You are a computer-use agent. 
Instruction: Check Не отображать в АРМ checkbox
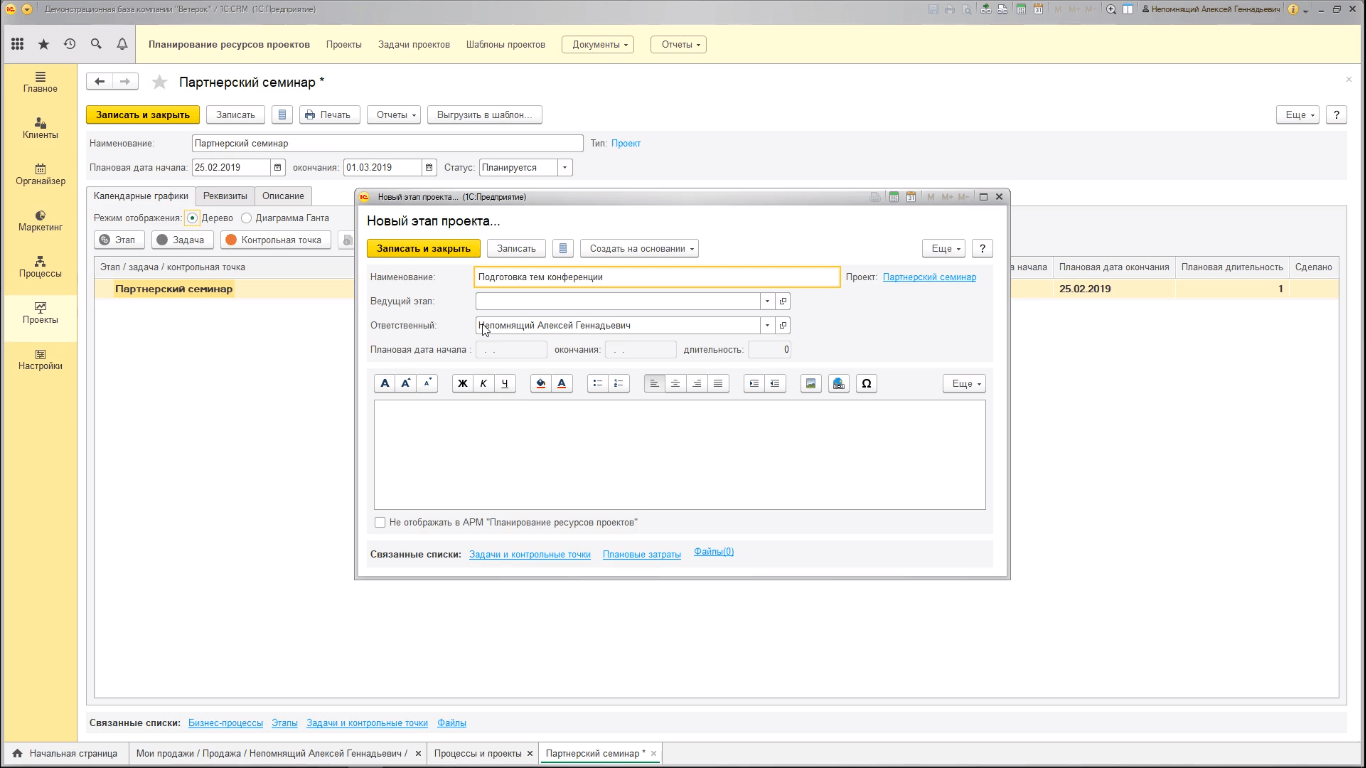click(x=380, y=522)
